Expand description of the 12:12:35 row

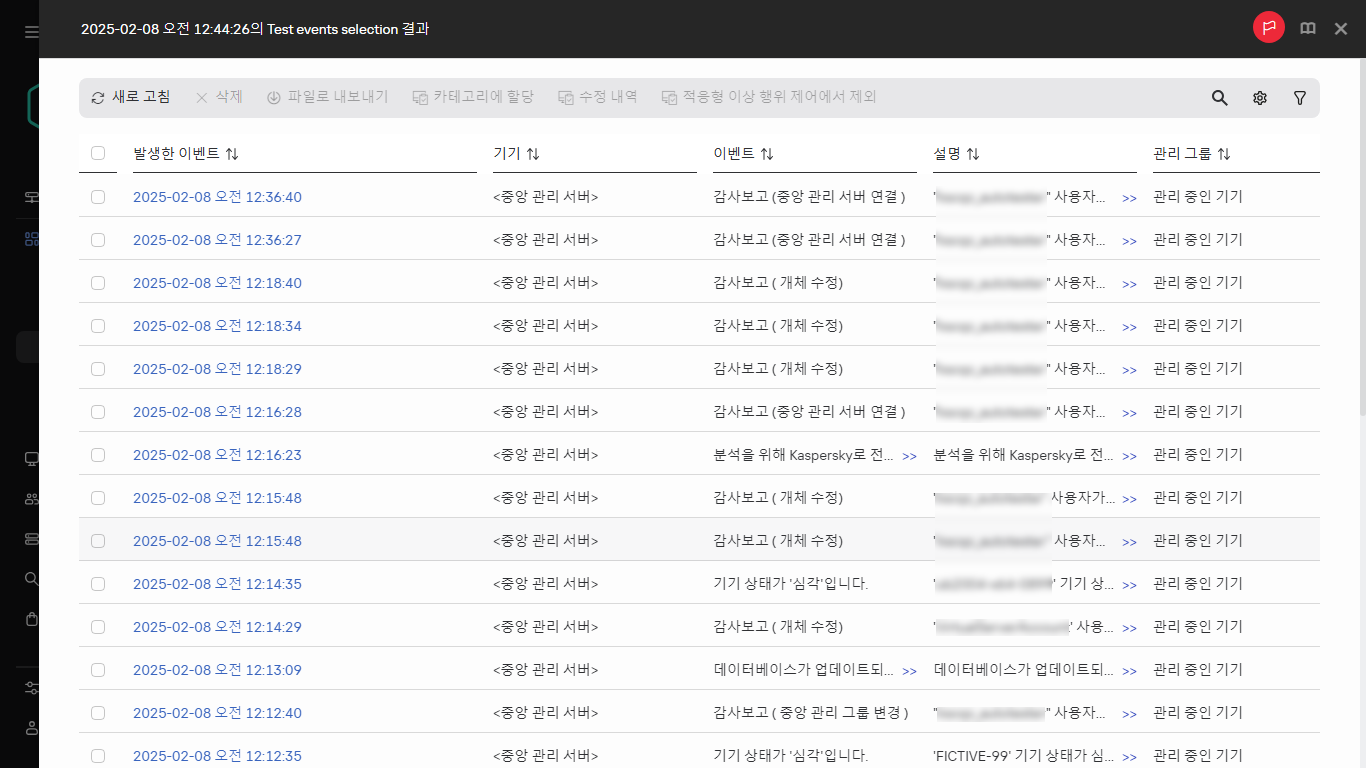1129,758
